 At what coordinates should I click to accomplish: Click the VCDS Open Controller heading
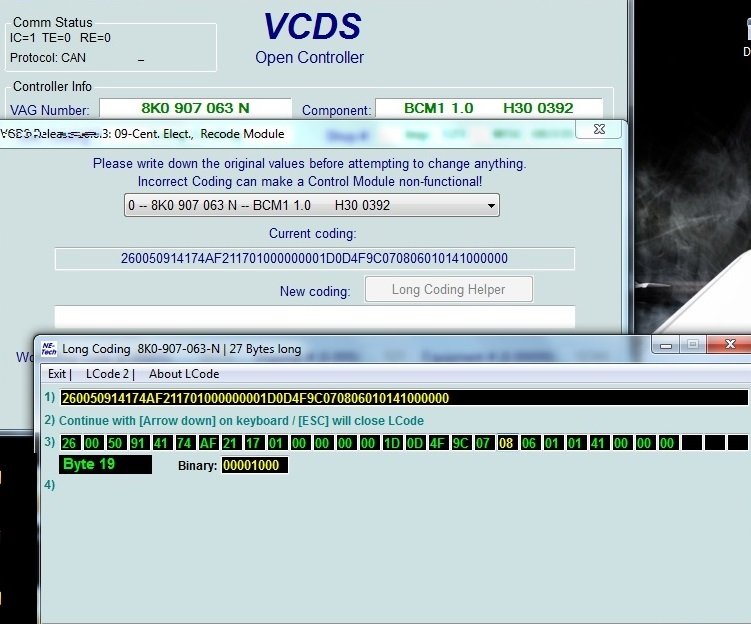coord(311,39)
